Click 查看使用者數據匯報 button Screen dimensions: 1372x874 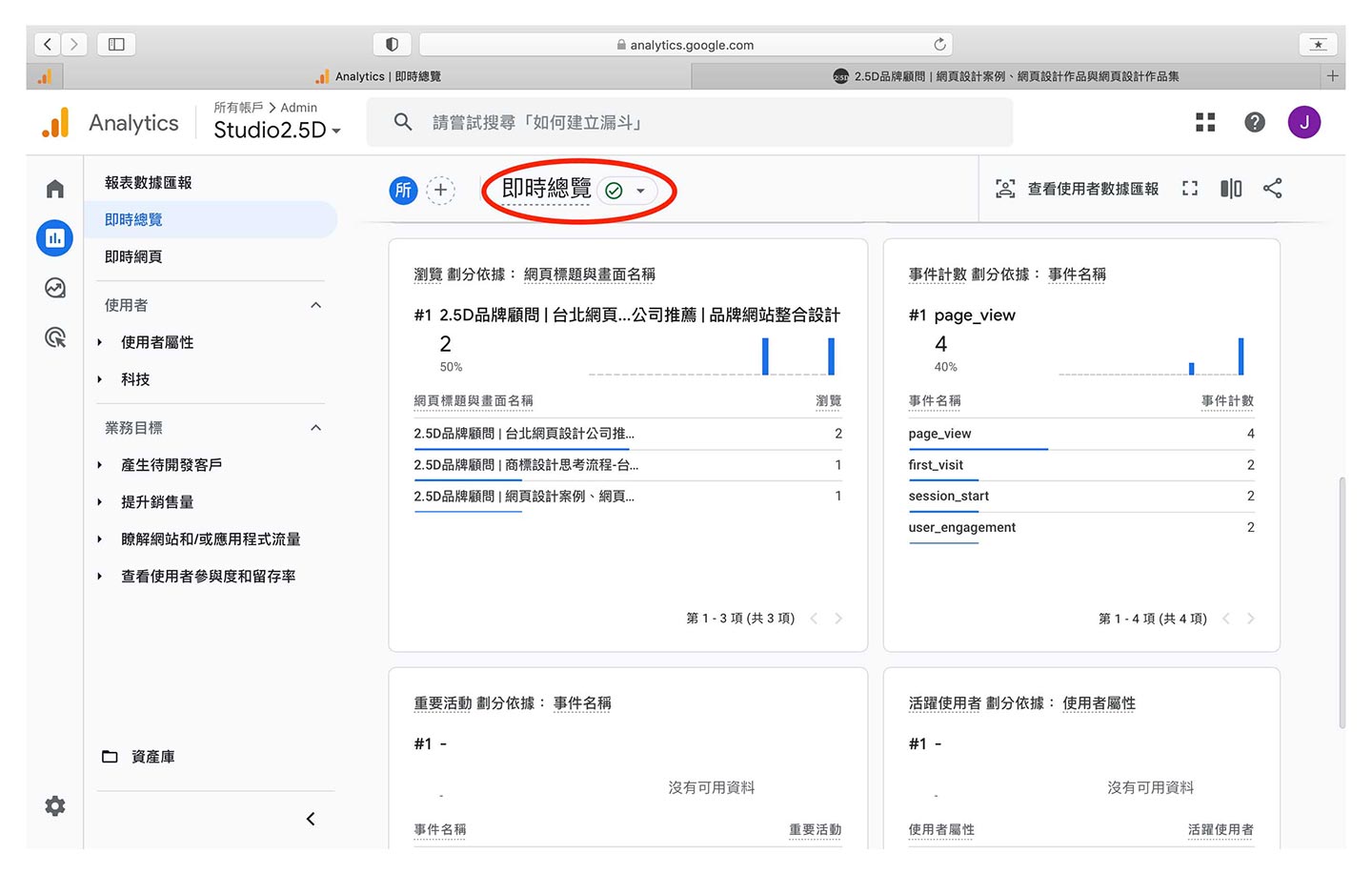click(1078, 189)
